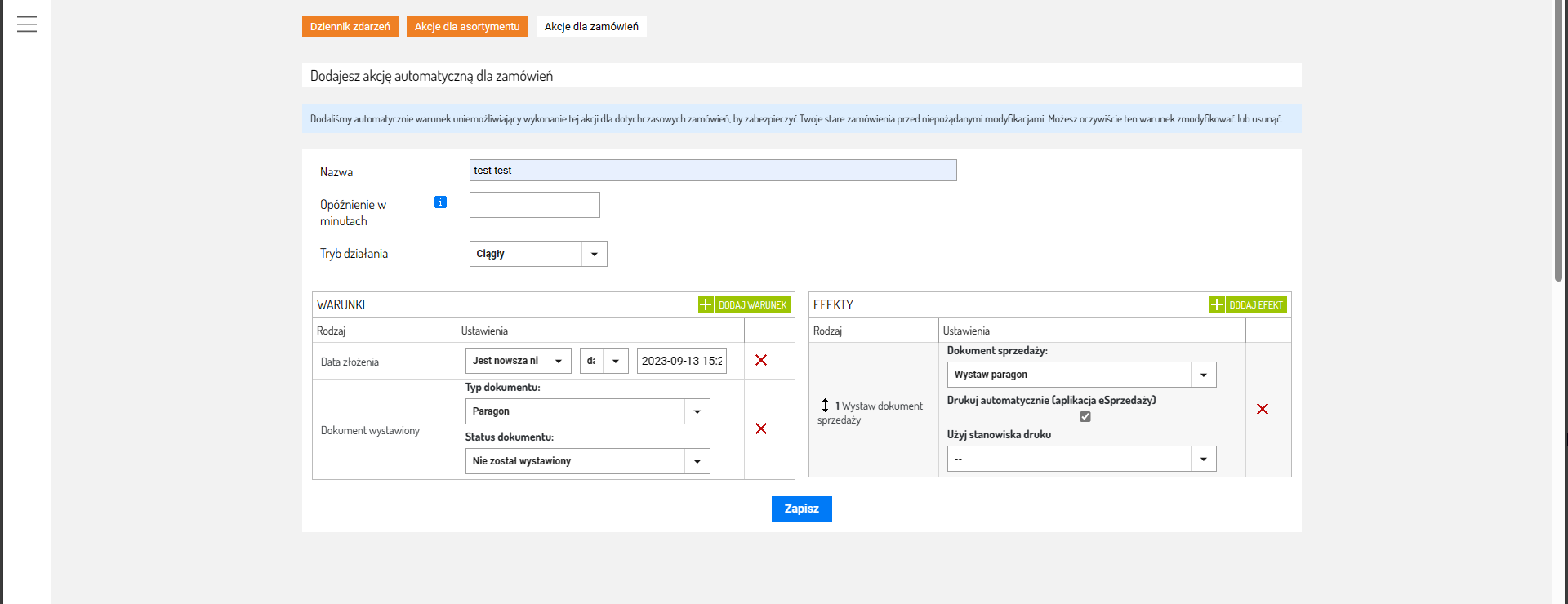Remove the Dokument wystawiony condition

760,429
